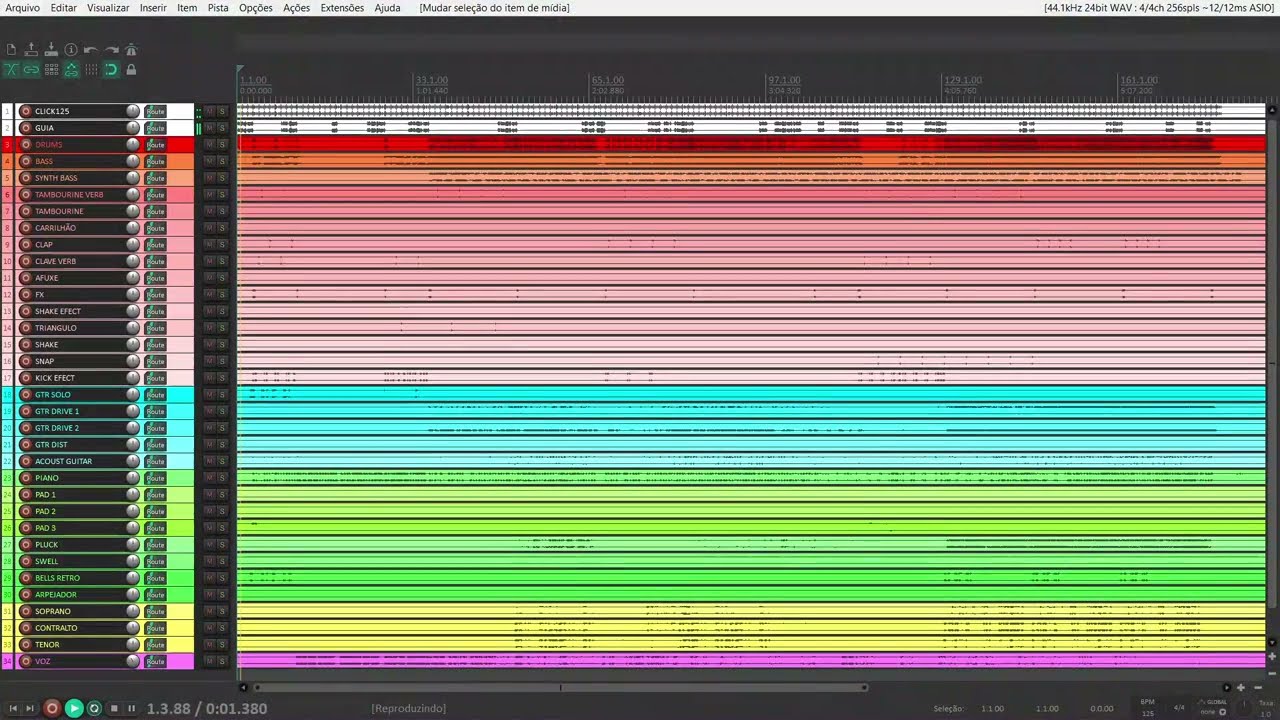Solo the VOZ track

(x=222, y=661)
